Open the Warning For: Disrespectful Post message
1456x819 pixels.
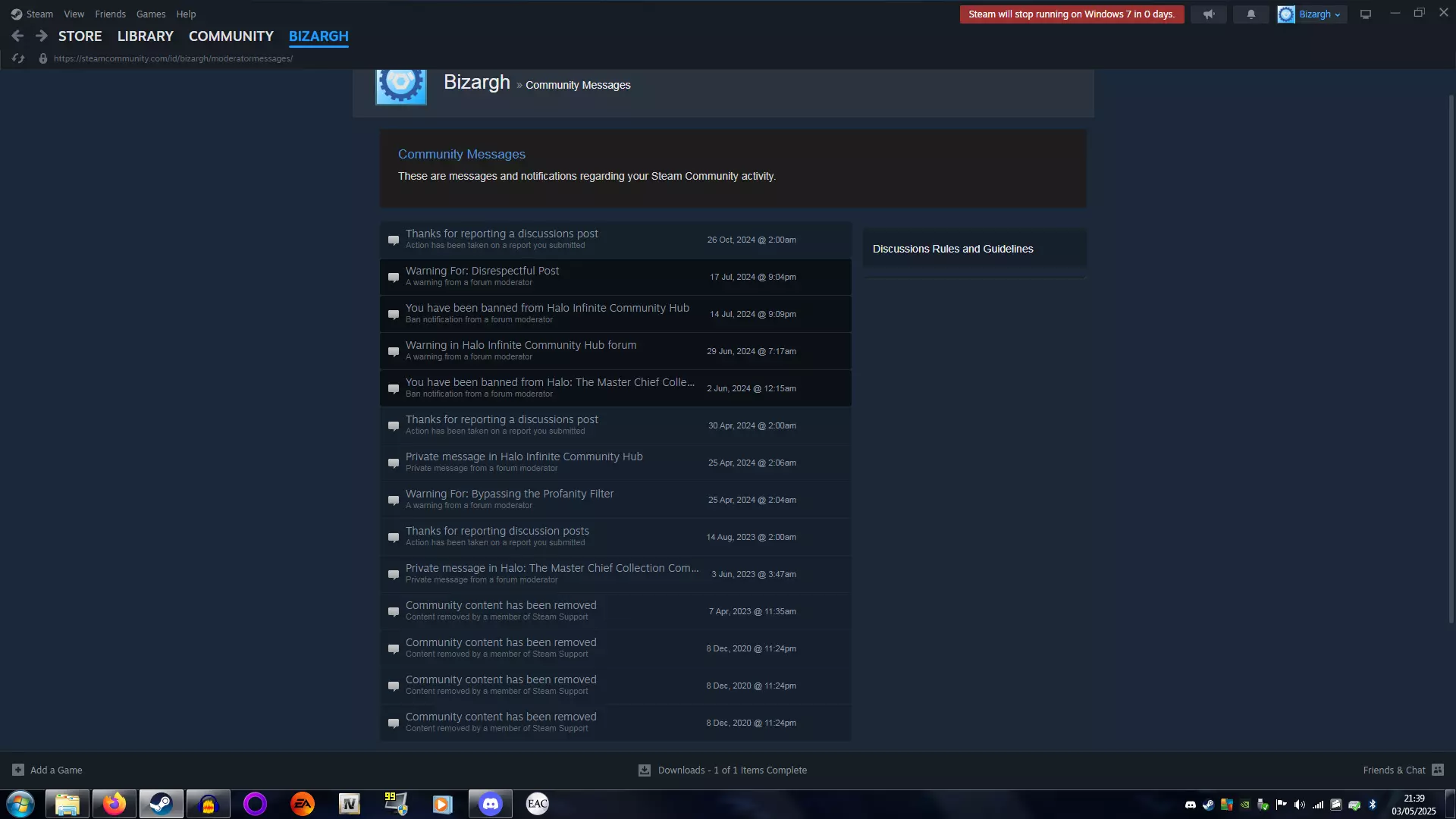[x=482, y=271]
